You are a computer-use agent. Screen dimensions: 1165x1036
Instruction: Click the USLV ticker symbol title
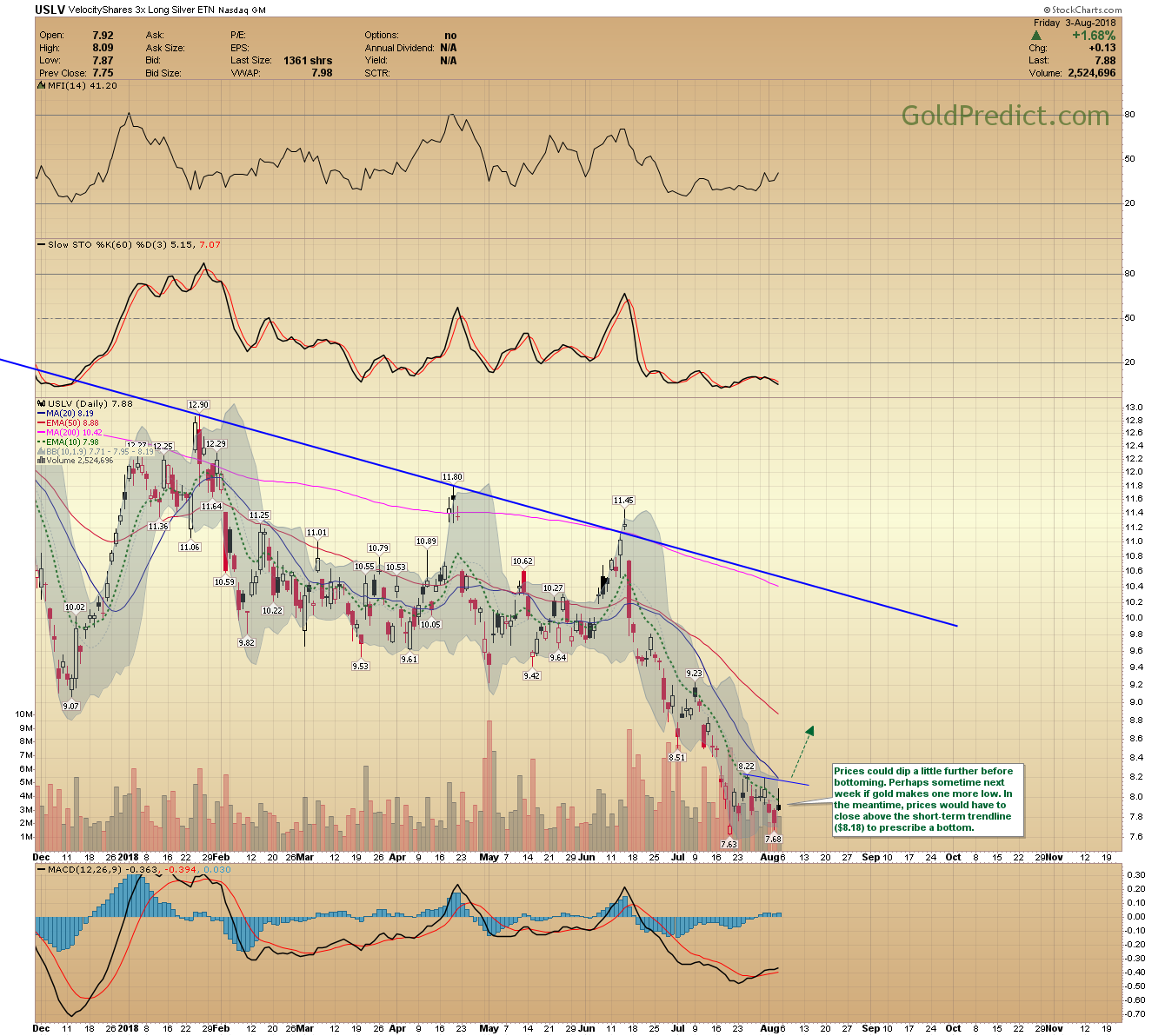tap(50, 10)
